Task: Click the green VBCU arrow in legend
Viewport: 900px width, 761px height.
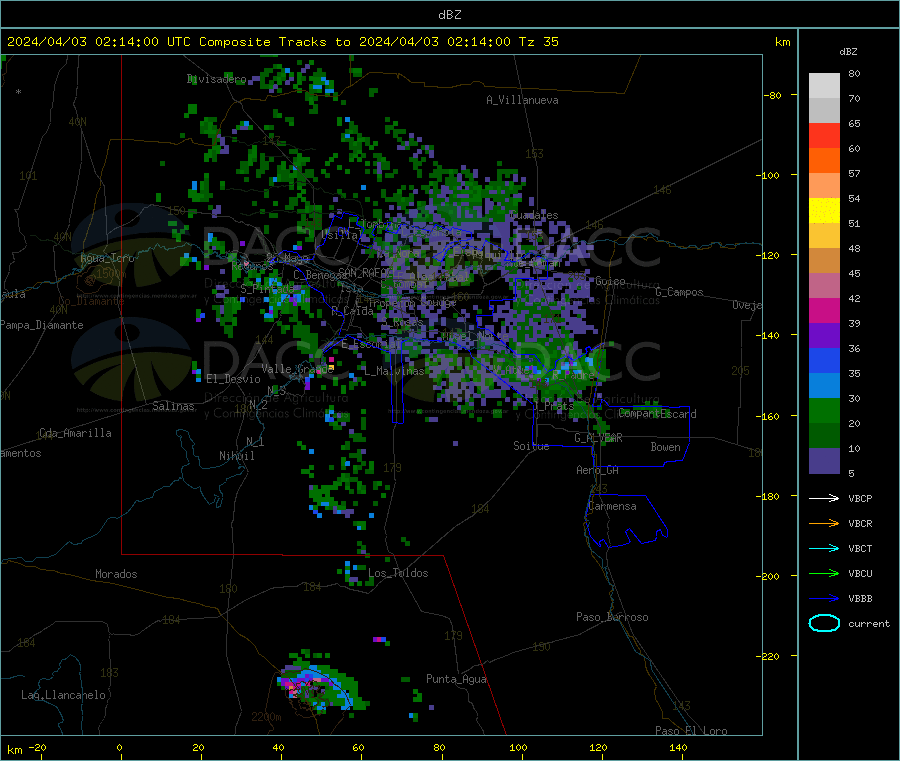Action: 824,573
